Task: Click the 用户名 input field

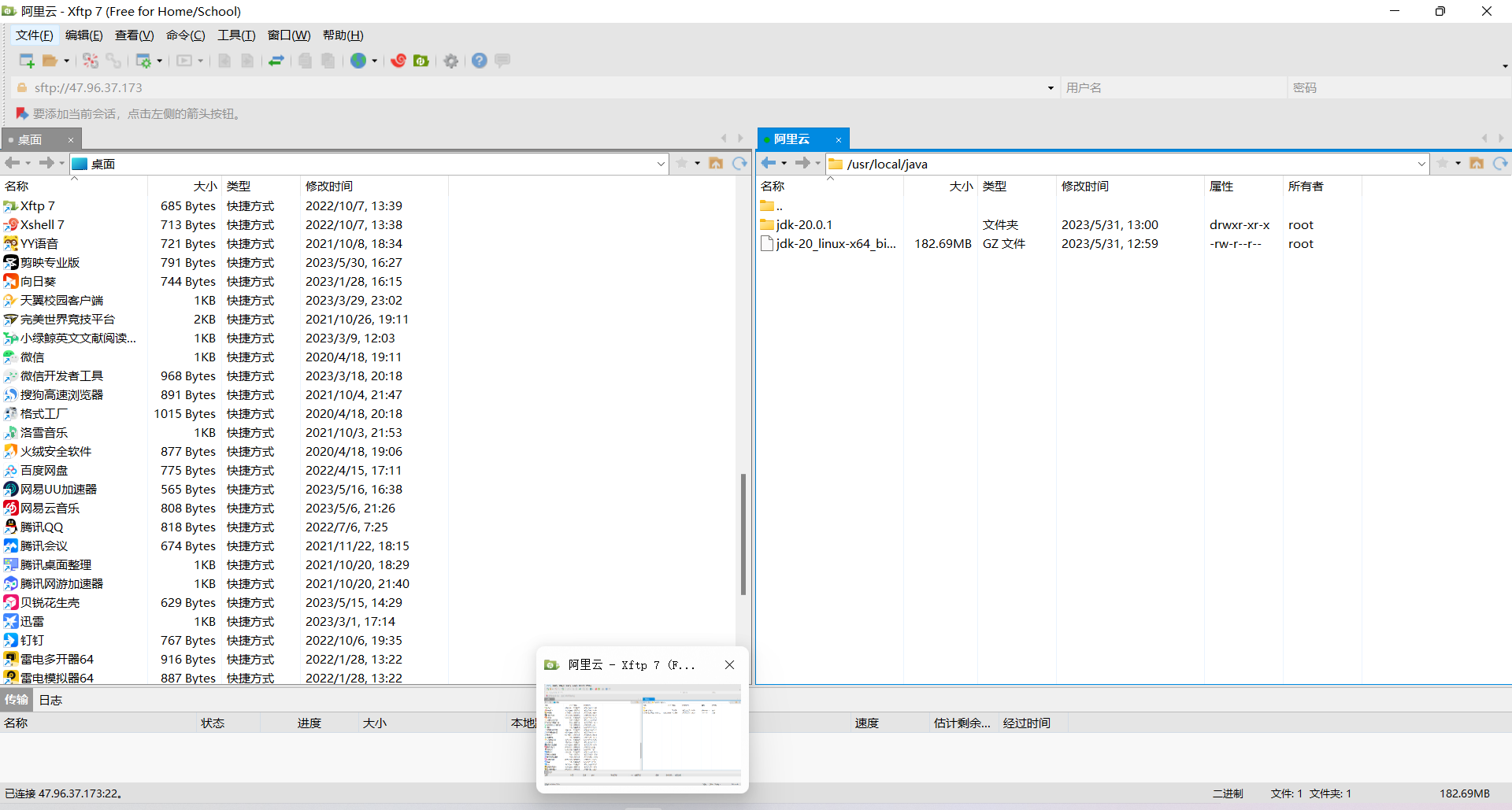Action: click(x=1172, y=88)
